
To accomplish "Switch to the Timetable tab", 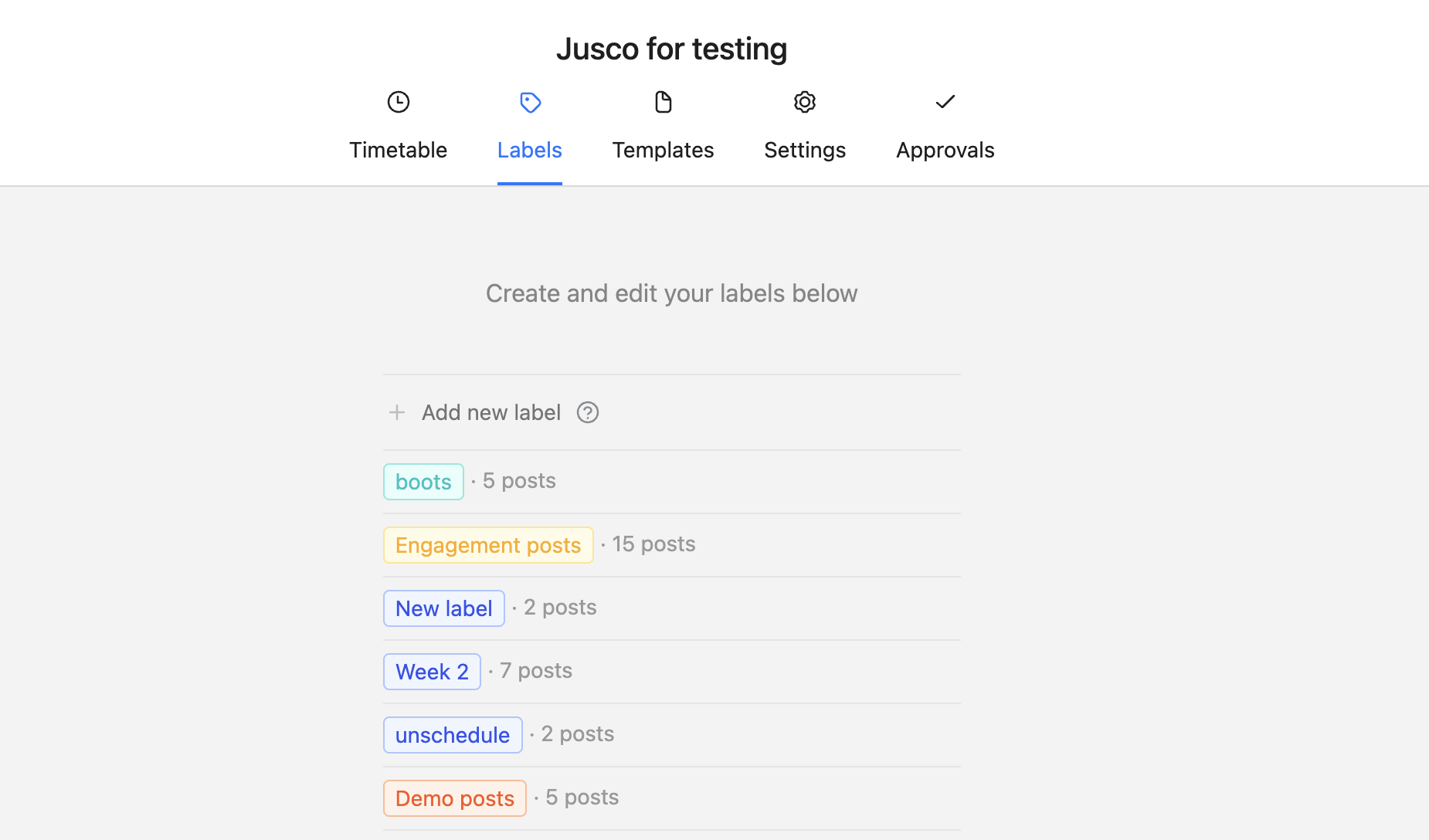I will [399, 150].
